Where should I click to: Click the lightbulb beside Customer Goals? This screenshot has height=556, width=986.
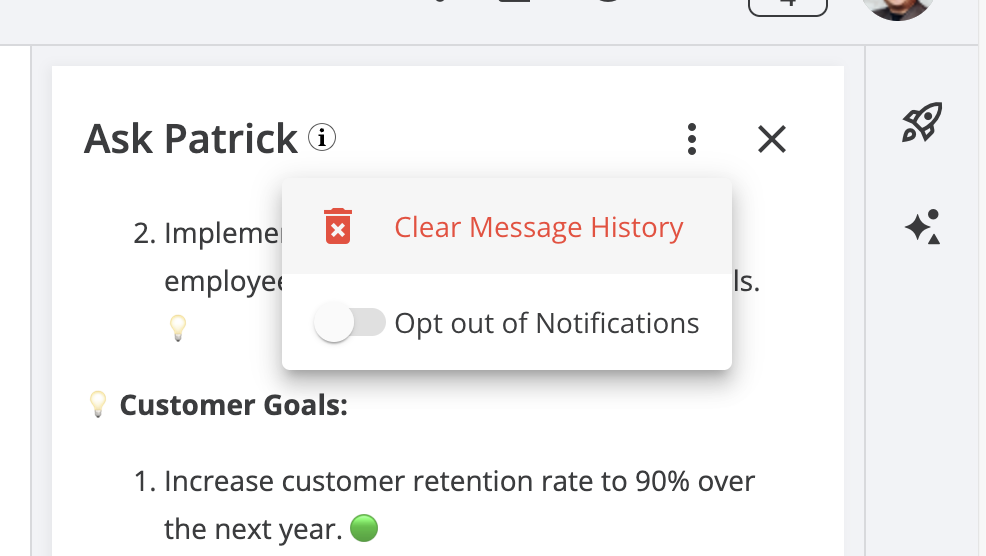coord(98,404)
